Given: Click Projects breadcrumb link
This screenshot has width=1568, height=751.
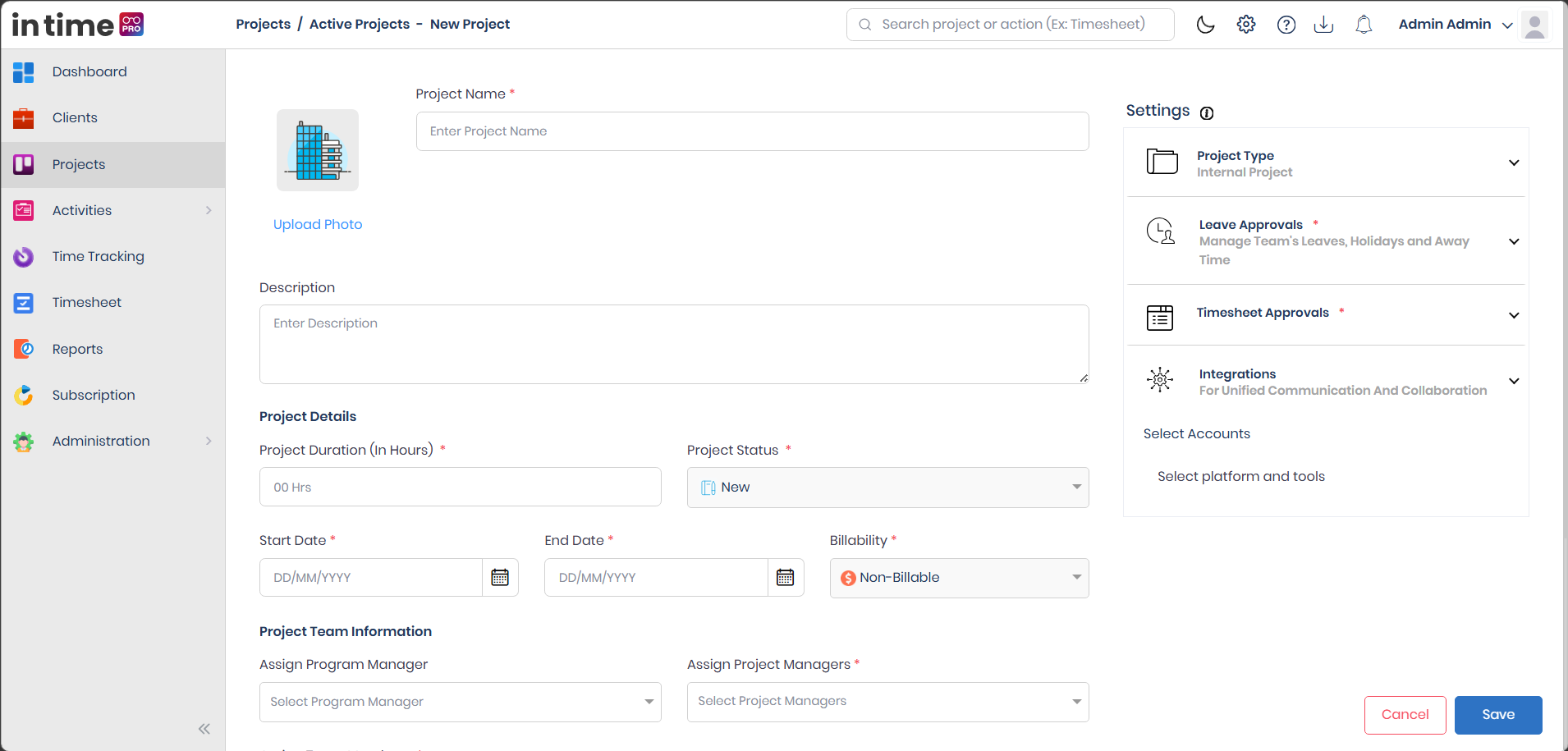Looking at the screenshot, I should click(264, 25).
